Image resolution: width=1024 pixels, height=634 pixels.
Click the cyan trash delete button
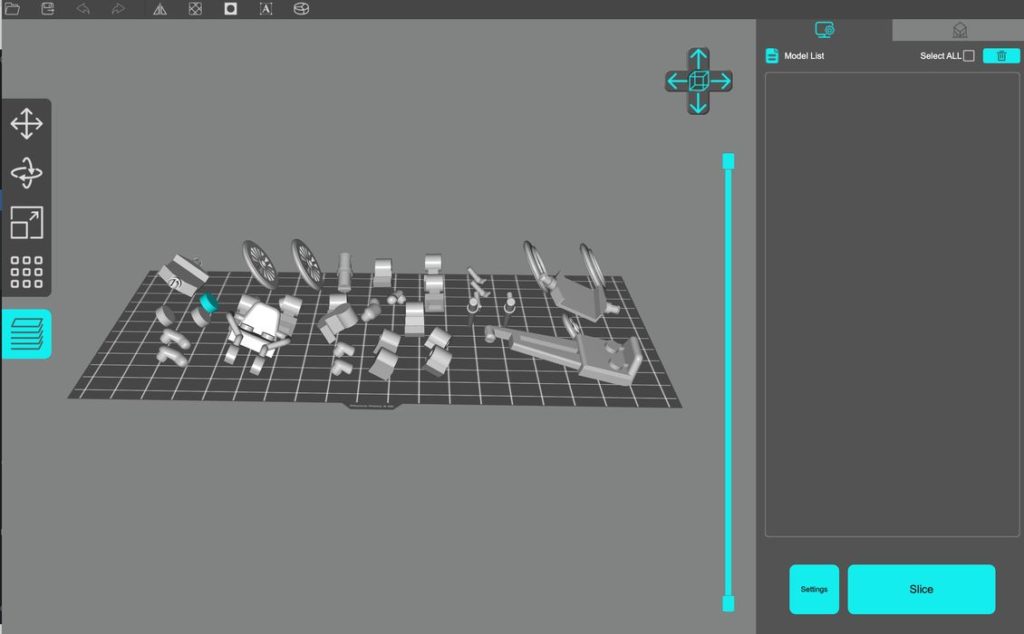pyautogui.click(x=1001, y=56)
